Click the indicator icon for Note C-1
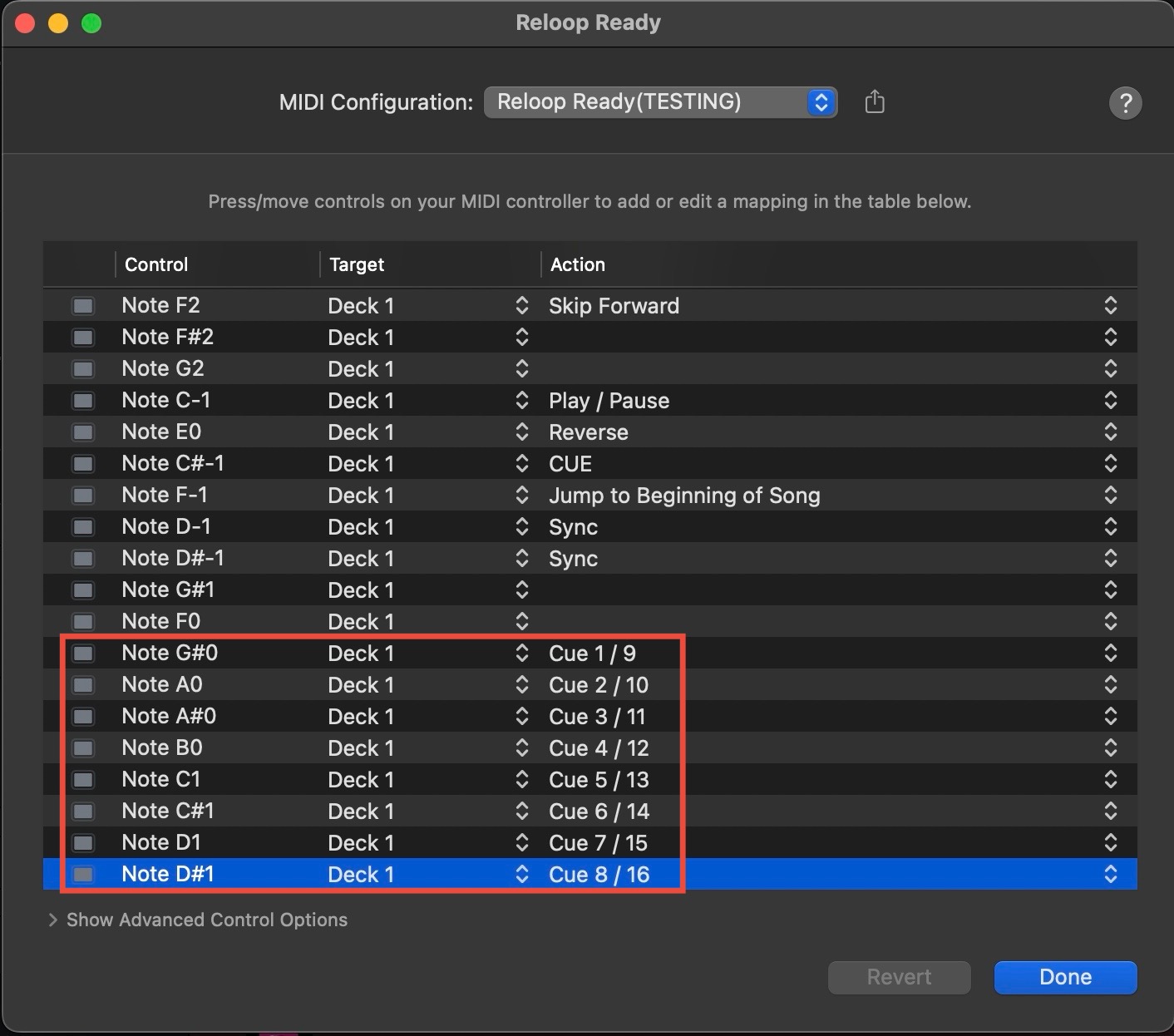Viewport: 1174px width, 1036px height. [x=83, y=401]
